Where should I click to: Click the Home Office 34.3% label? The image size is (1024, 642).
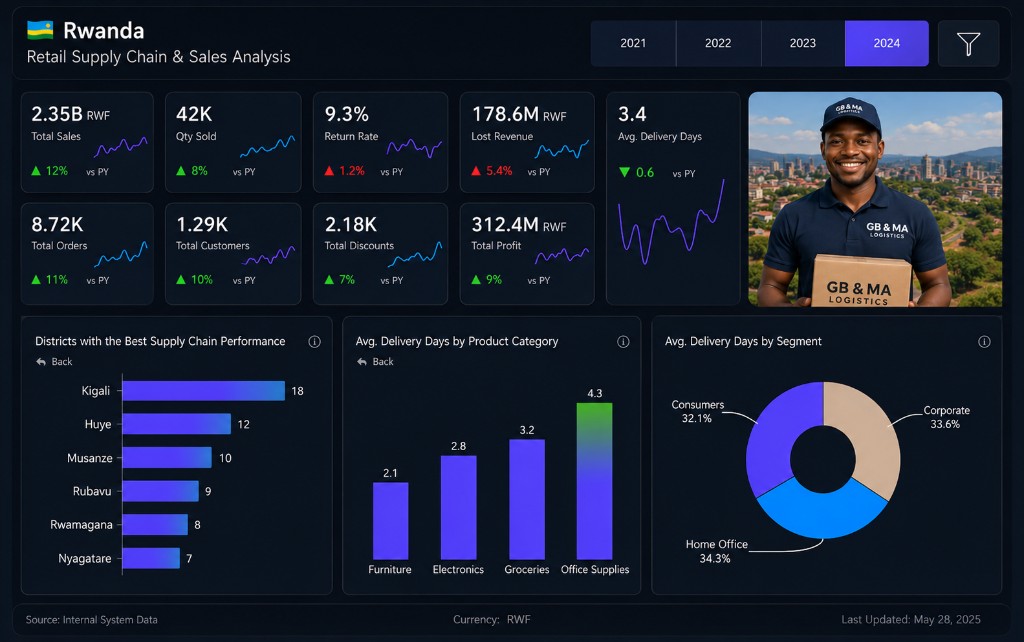pyautogui.click(x=716, y=551)
